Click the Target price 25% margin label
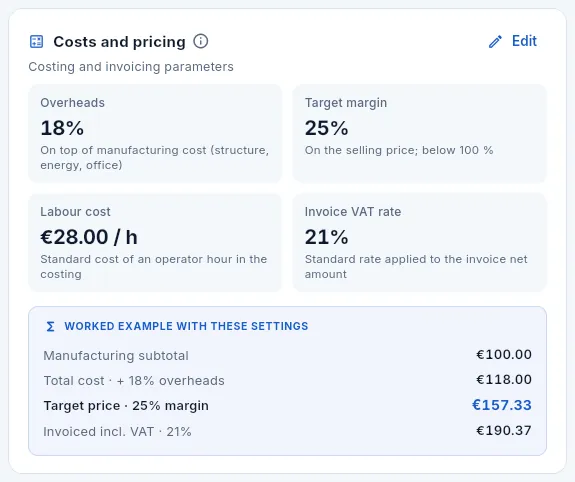575x482 pixels. coord(126,406)
